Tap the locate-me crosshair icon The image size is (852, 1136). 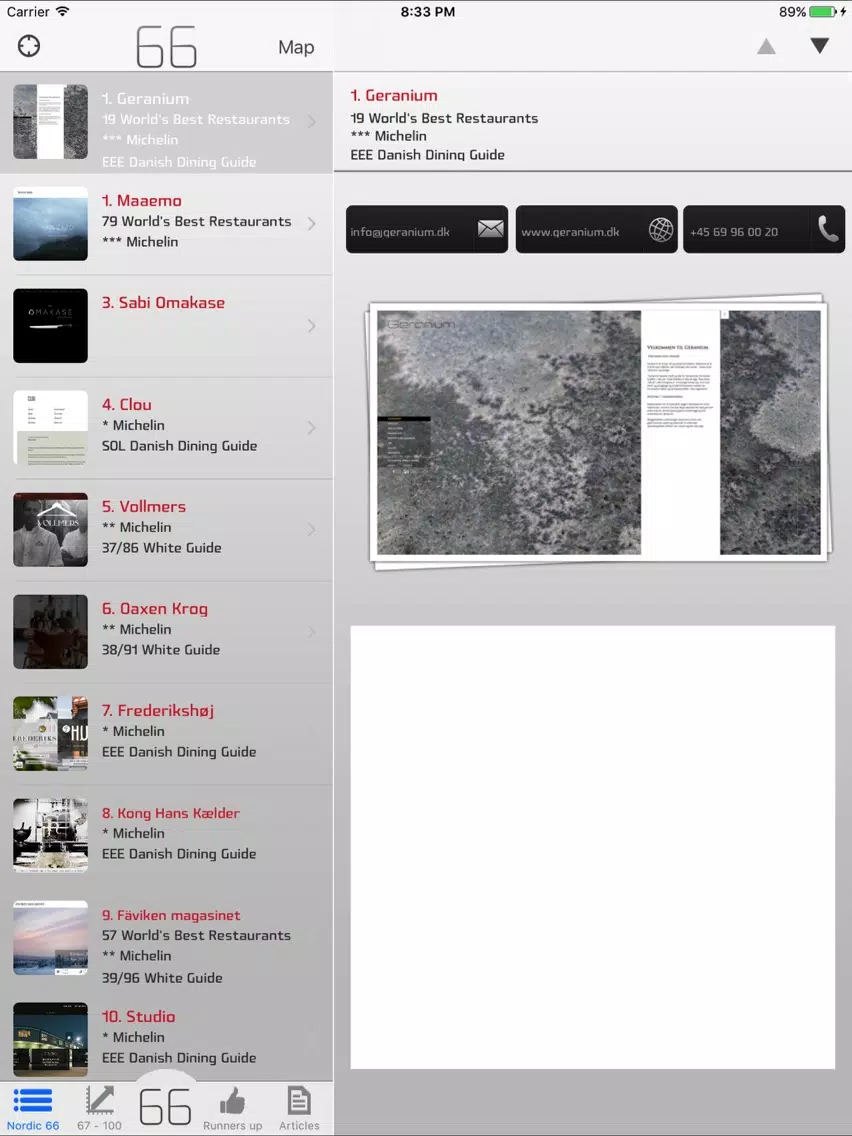pos(29,46)
